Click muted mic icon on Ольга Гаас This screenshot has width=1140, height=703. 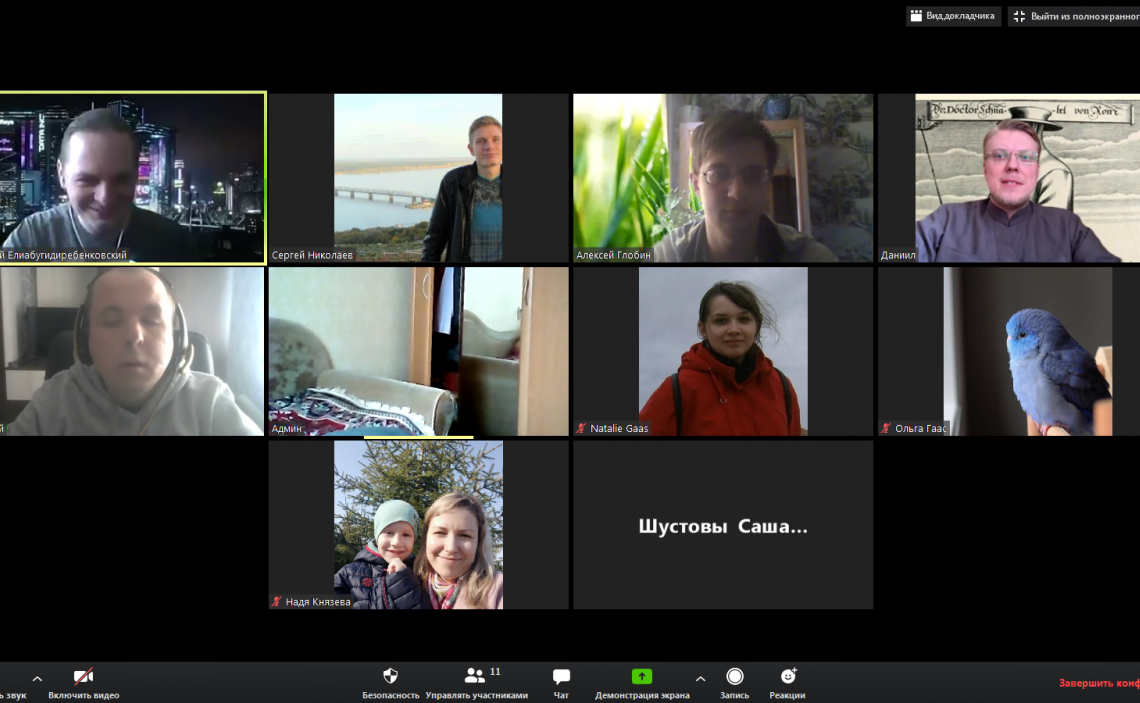(886, 428)
